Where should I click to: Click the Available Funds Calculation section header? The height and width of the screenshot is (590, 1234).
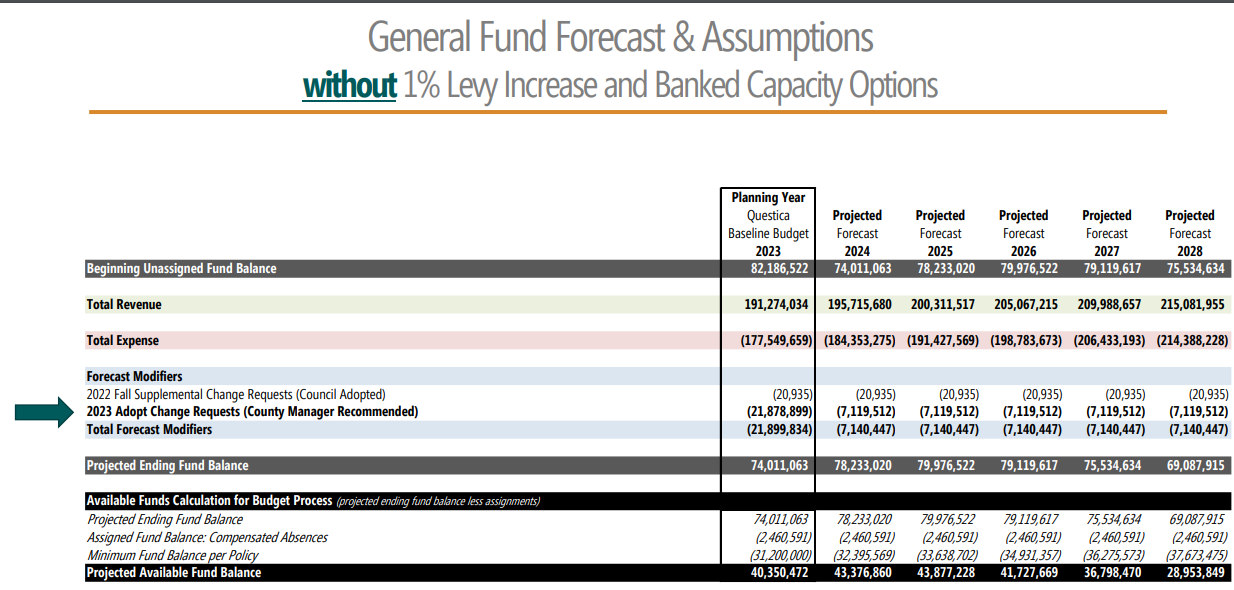click(x=210, y=501)
